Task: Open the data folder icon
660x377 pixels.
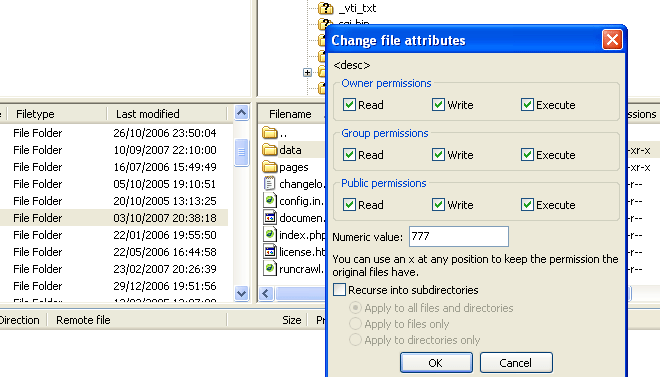Action: pyautogui.click(x=269, y=149)
